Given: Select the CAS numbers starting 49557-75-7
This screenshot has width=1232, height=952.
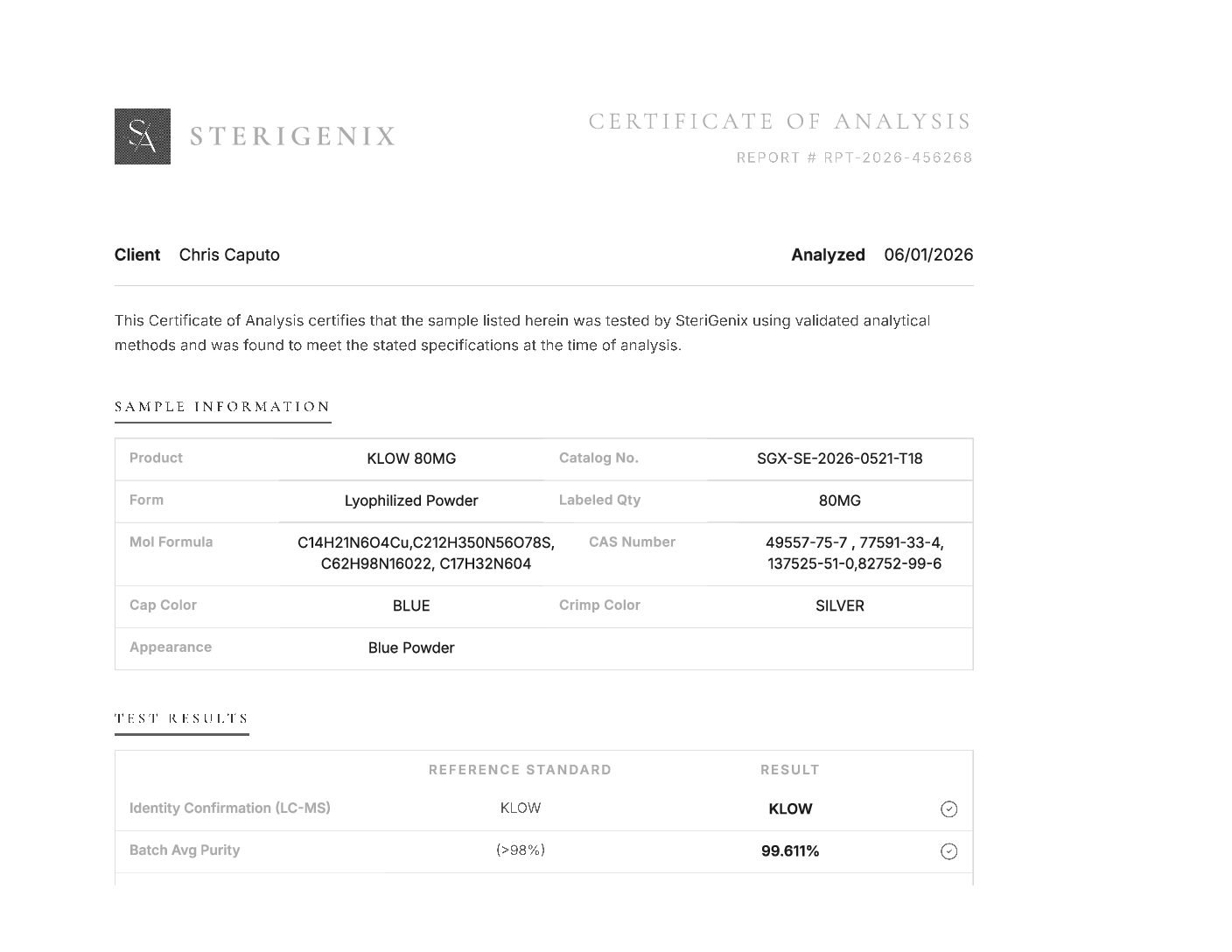Looking at the screenshot, I should 855,553.
